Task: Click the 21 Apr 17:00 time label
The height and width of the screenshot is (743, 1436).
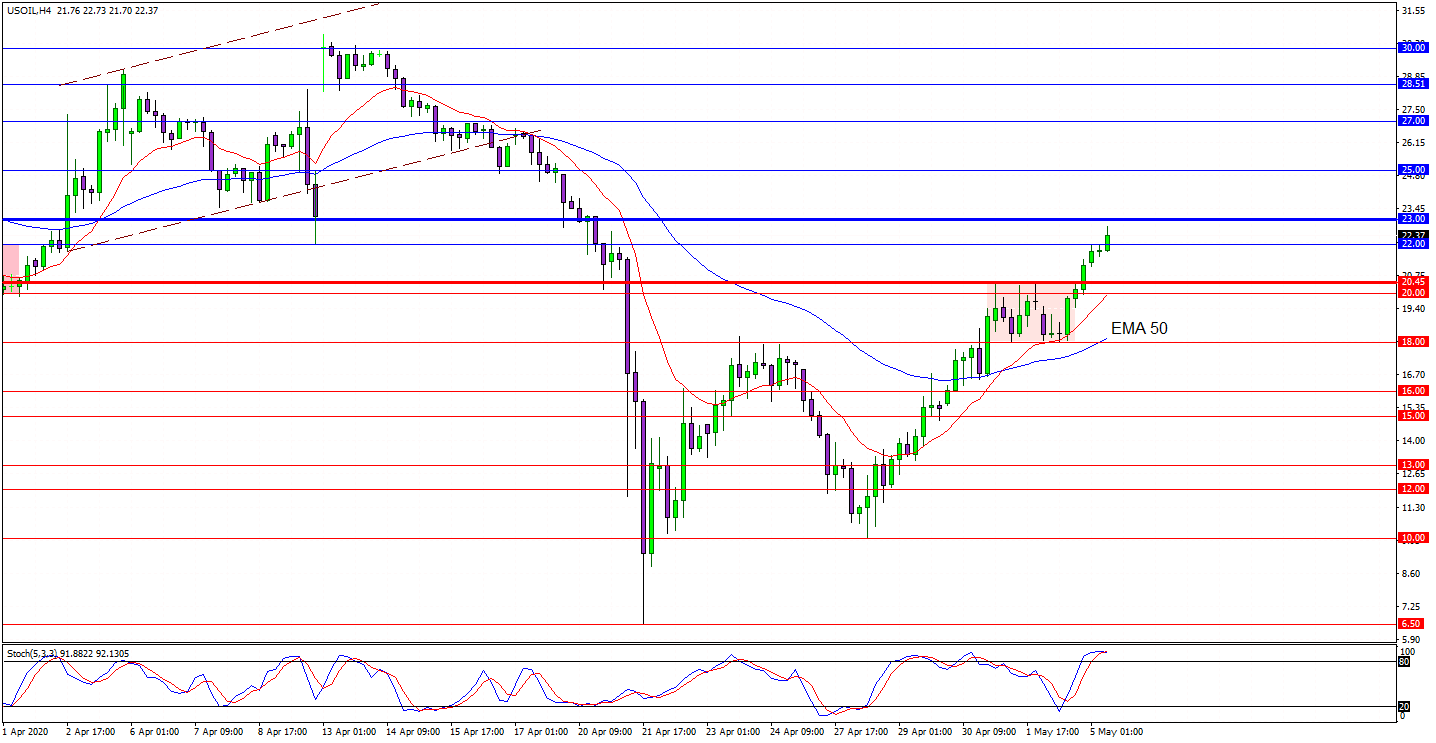Action: pyautogui.click(x=670, y=732)
